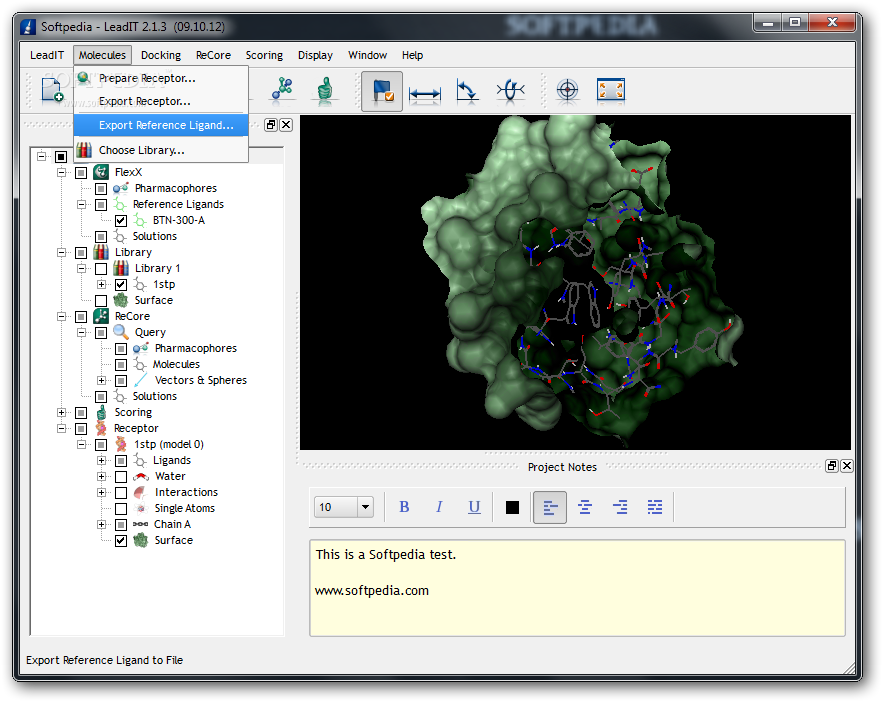
Task: Select the torsion rotation tool
Action: [x=510, y=90]
